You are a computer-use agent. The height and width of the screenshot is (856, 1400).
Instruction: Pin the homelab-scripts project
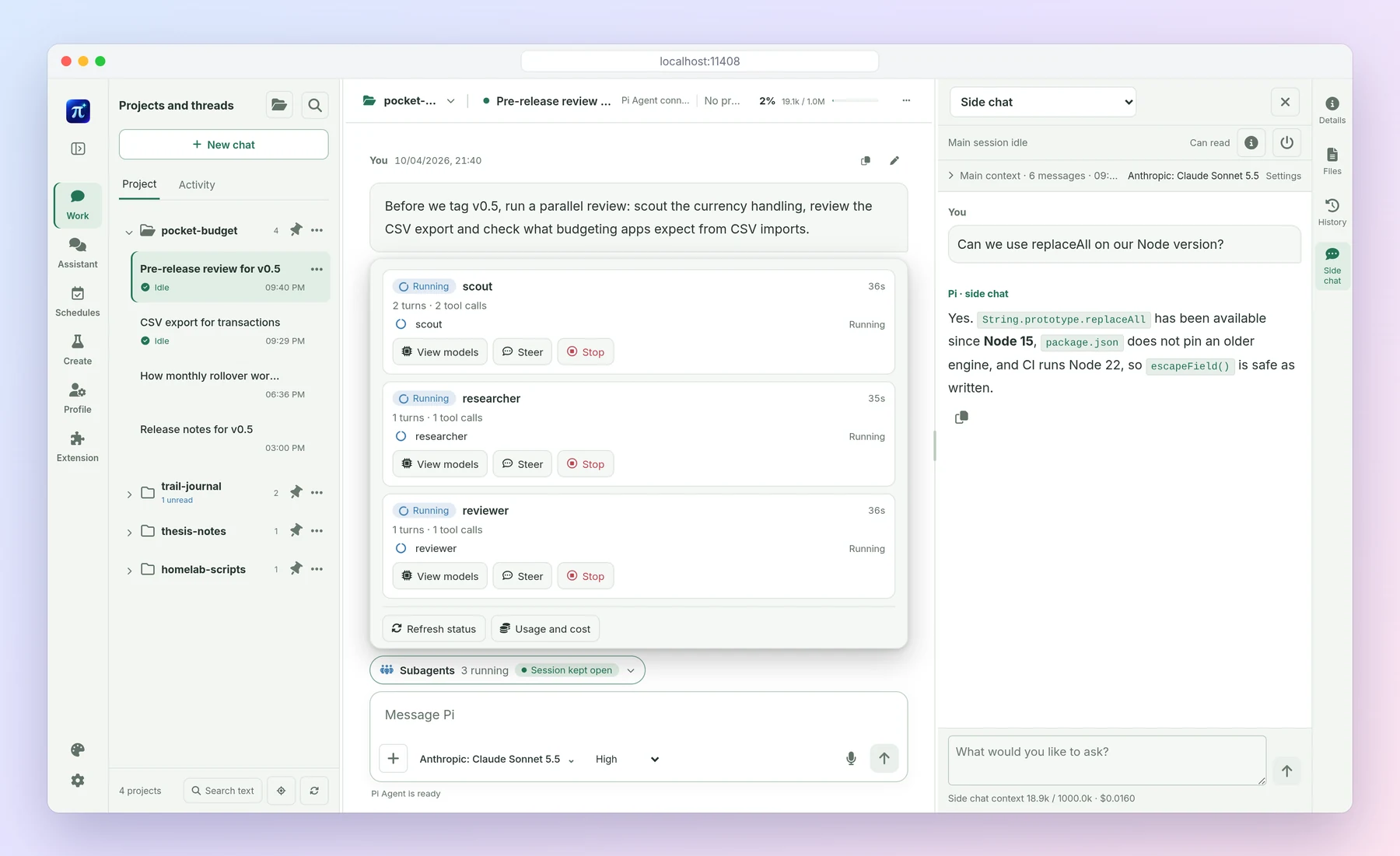pyautogui.click(x=296, y=569)
